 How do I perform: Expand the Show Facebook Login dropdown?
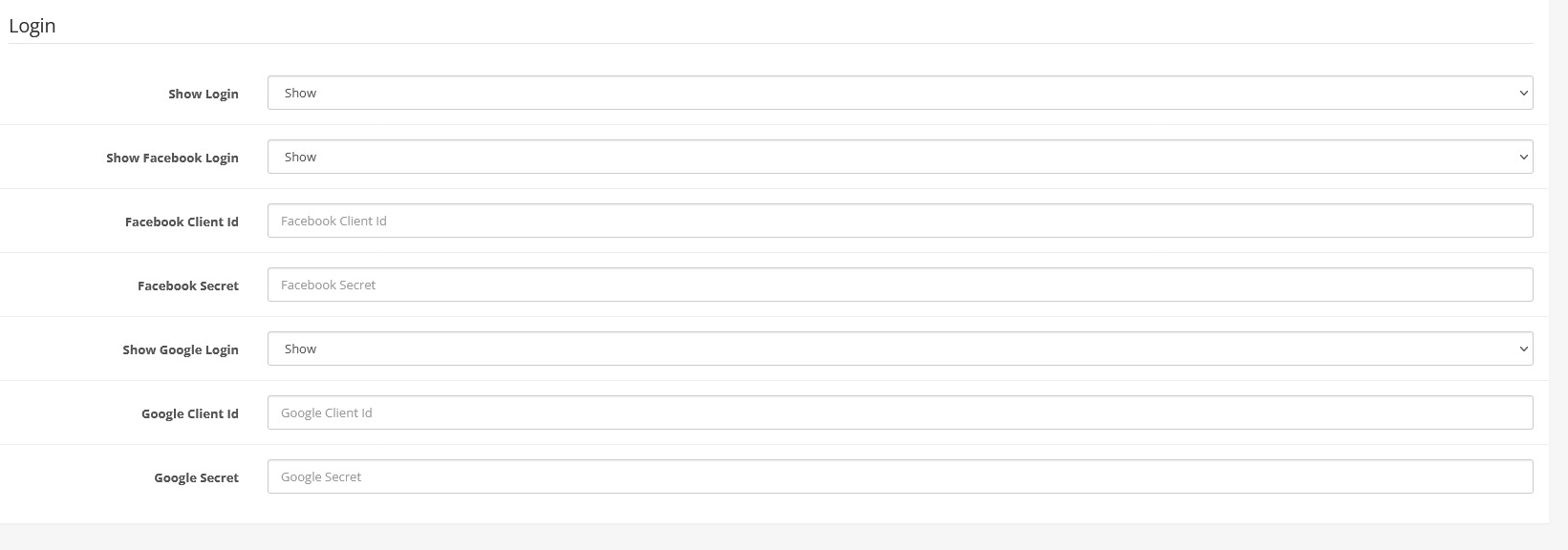click(900, 157)
